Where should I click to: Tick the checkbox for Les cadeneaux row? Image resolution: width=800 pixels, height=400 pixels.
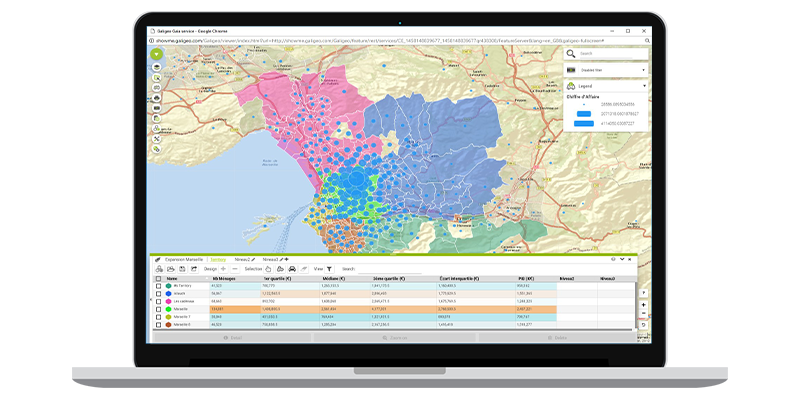(158, 300)
